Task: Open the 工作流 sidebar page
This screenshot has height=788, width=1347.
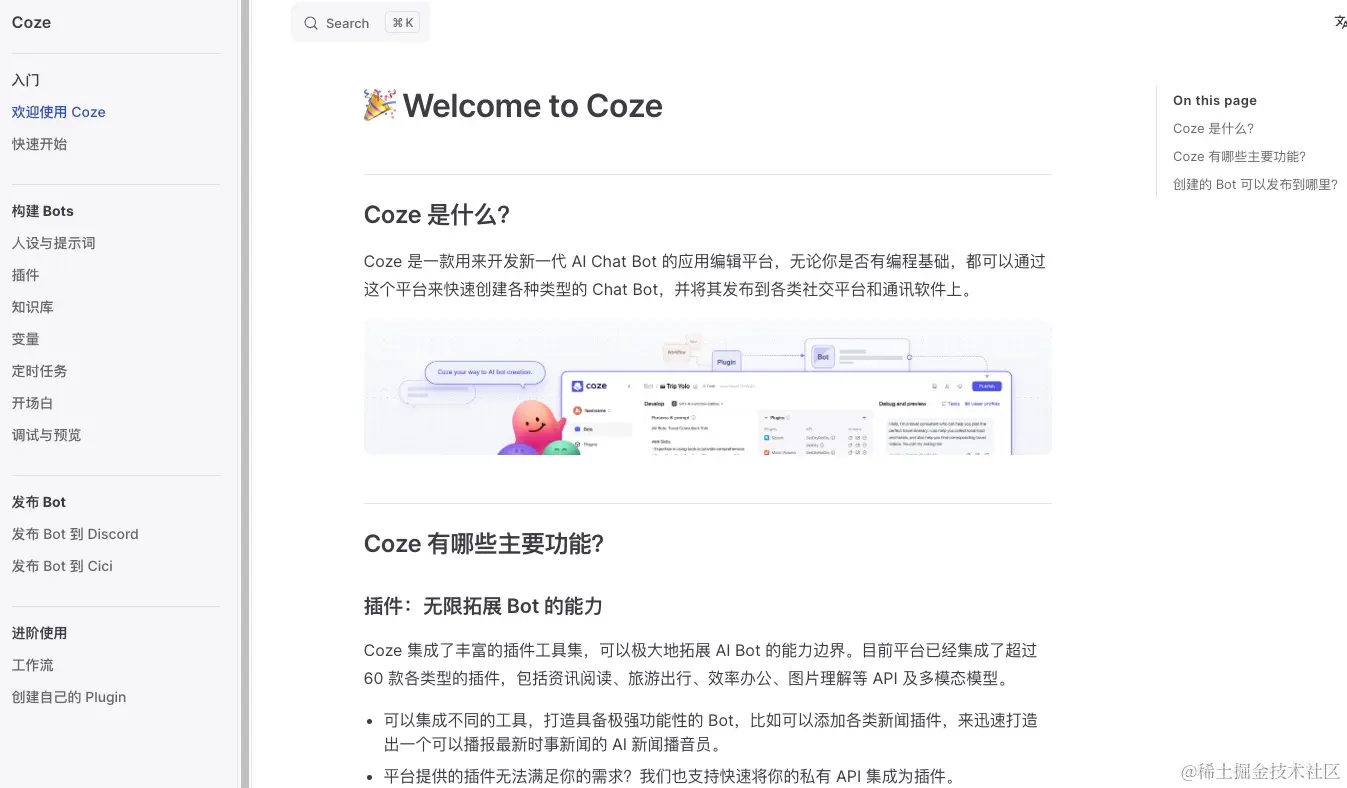Action: (33, 665)
